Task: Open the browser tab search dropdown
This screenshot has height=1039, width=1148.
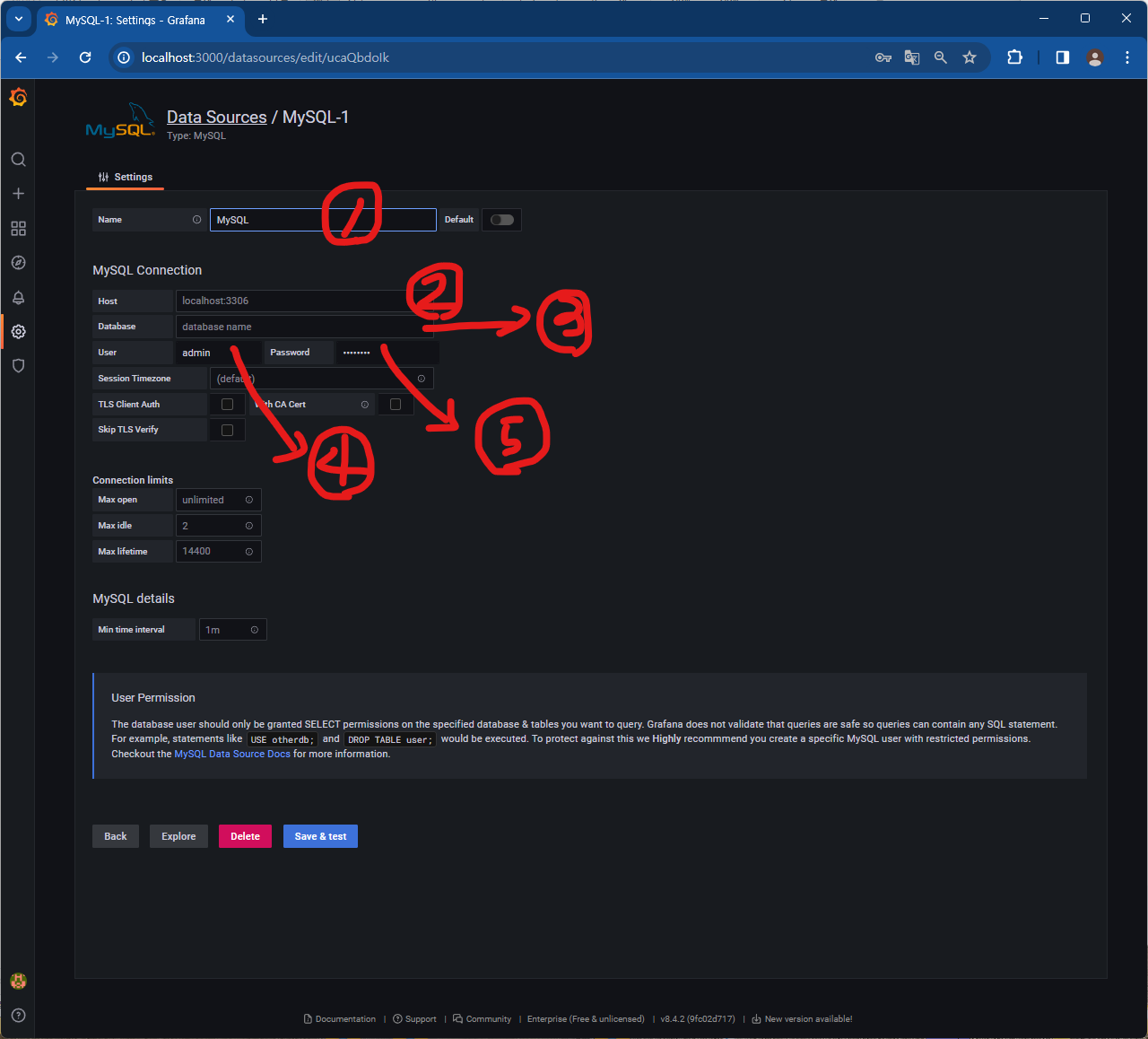Action: tap(19, 19)
